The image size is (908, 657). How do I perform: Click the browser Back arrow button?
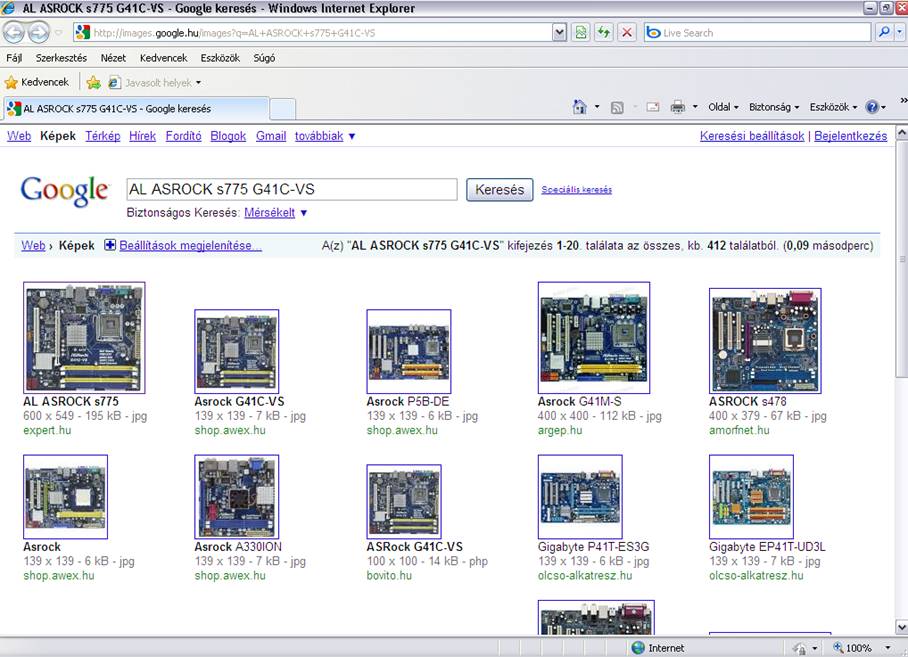(x=15, y=32)
